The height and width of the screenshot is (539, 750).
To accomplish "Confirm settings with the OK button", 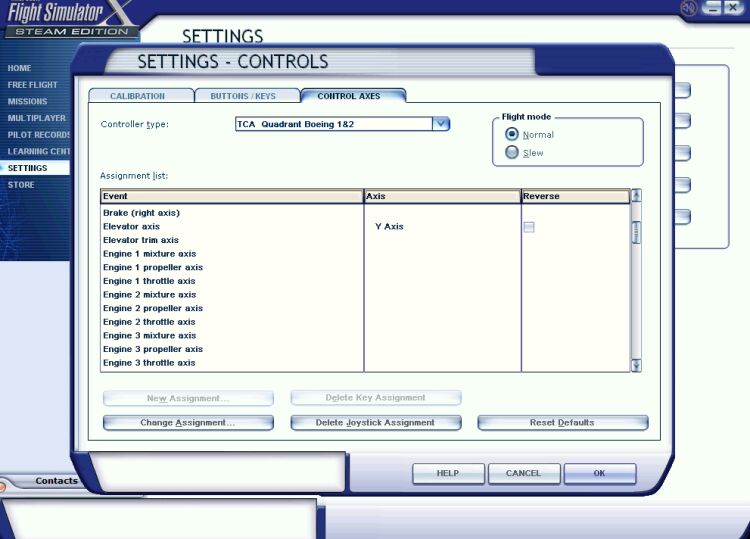I will [600, 473].
